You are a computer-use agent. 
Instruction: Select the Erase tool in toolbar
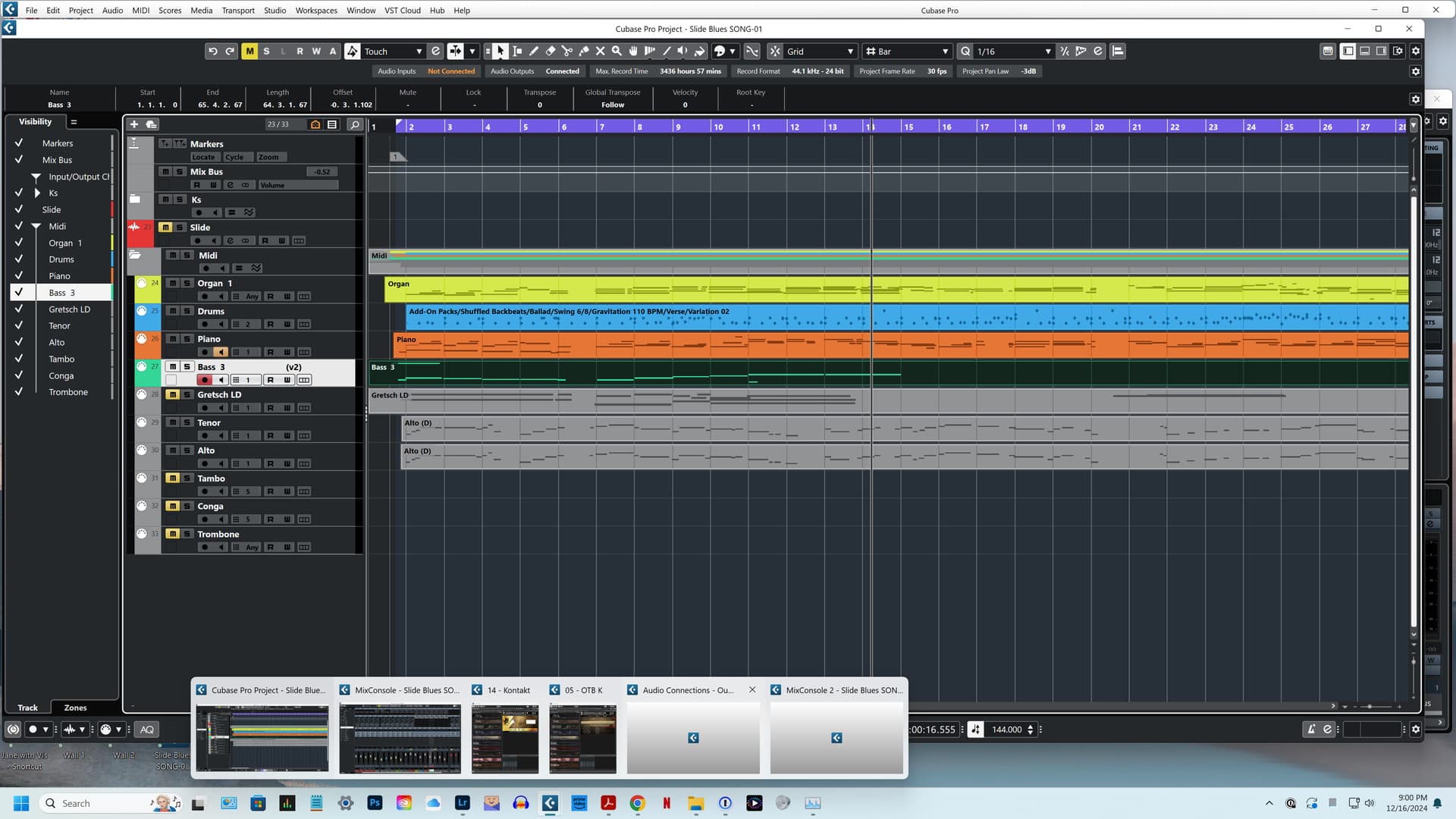[551, 51]
